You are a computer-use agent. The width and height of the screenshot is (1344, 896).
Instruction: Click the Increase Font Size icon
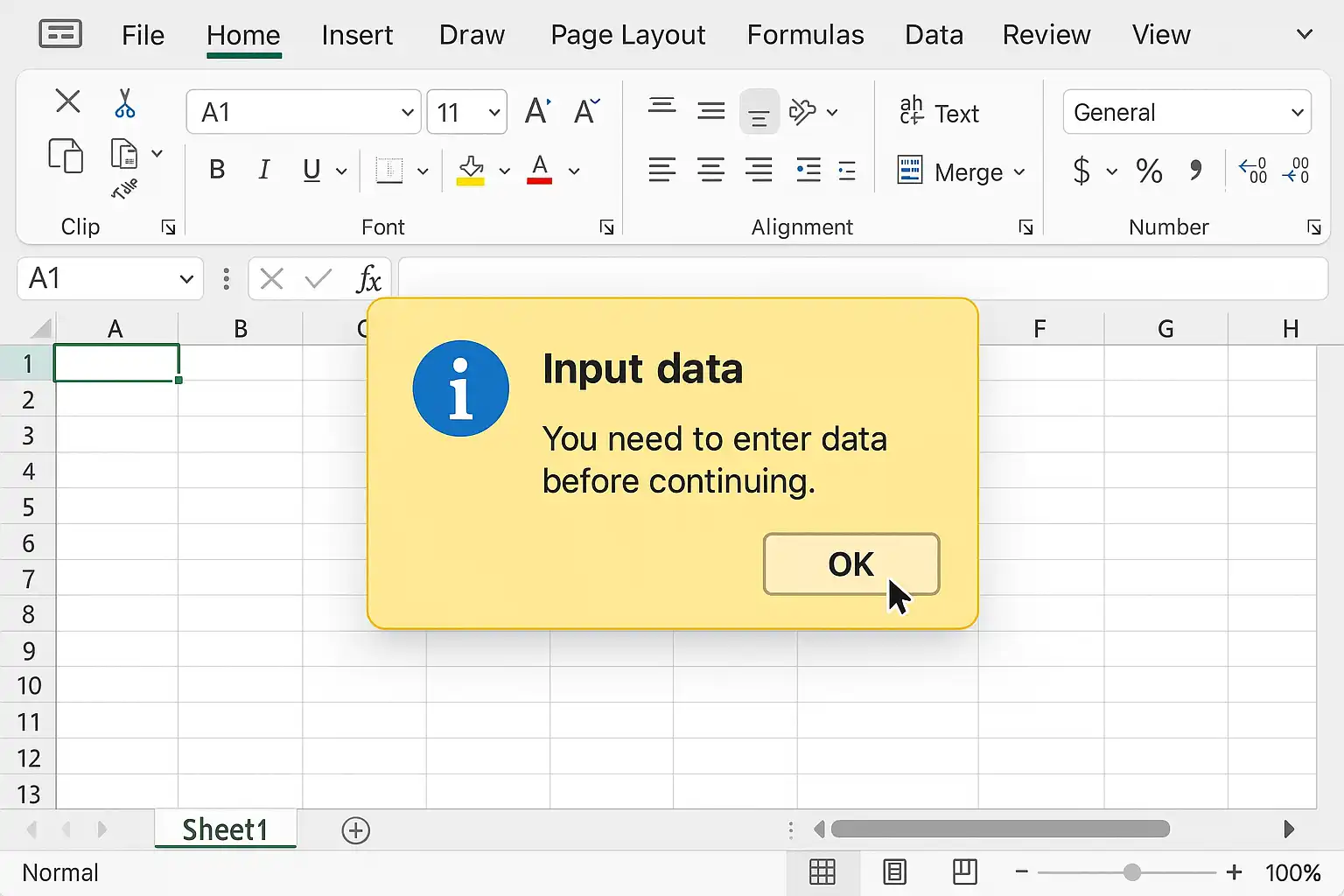click(537, 112)
